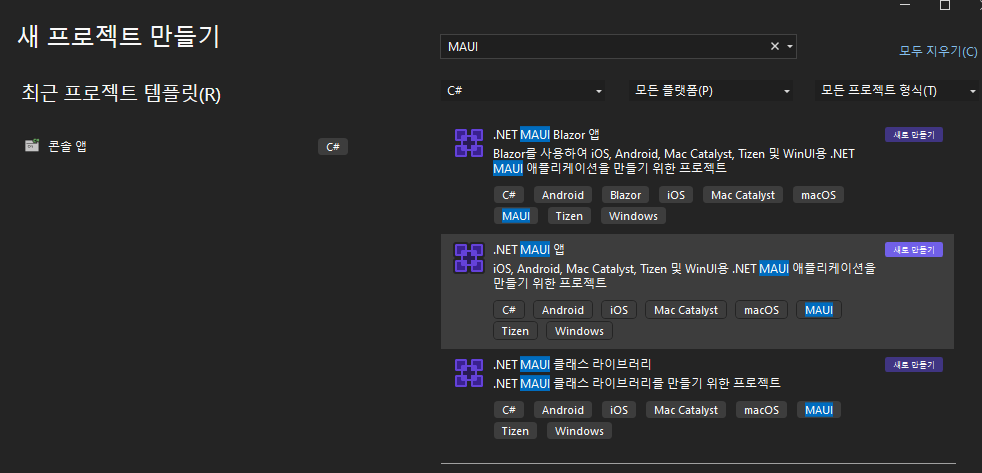Click the .NET MAUI 앱 description text

coord(685,276)
